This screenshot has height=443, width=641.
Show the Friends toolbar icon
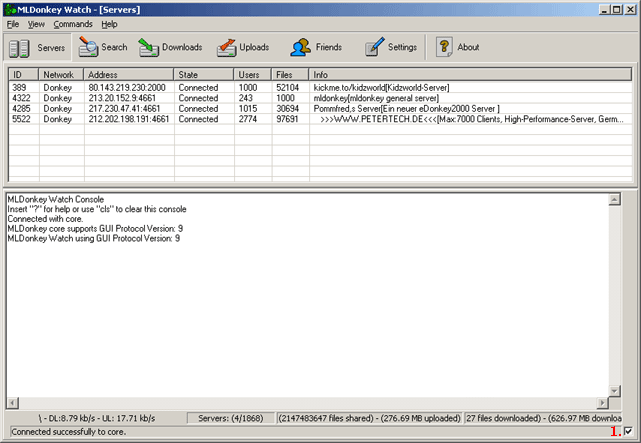pos(300,47)
